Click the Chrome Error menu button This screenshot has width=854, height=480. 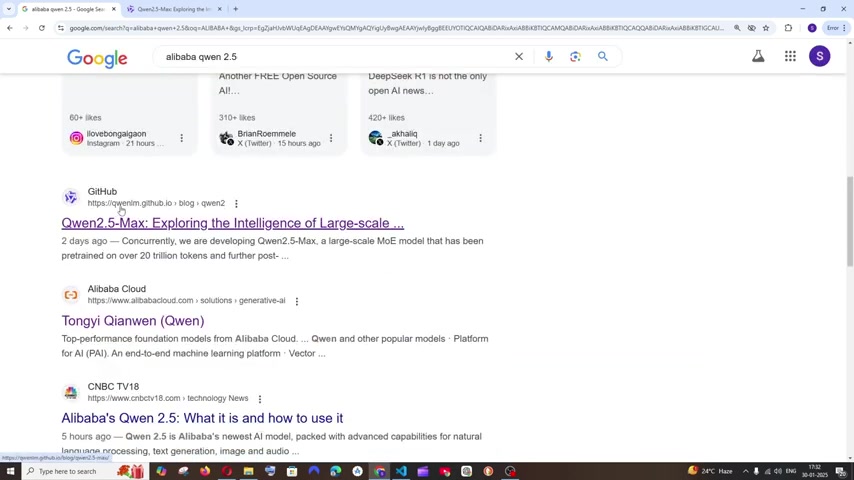836,28
